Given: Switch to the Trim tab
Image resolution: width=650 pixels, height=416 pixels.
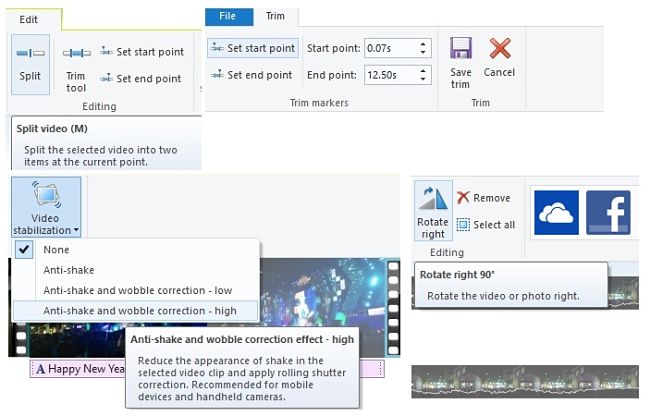Looking at the screenshot, I should coord(275,17).
